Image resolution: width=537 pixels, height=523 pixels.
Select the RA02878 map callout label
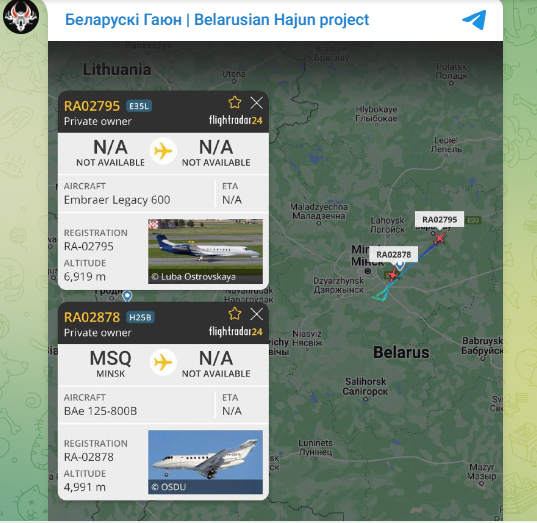coord(394,254)
